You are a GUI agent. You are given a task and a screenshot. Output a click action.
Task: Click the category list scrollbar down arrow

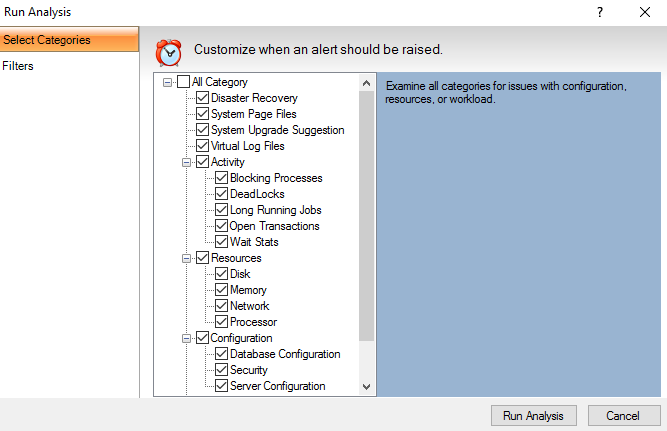(x=366, y=386)
